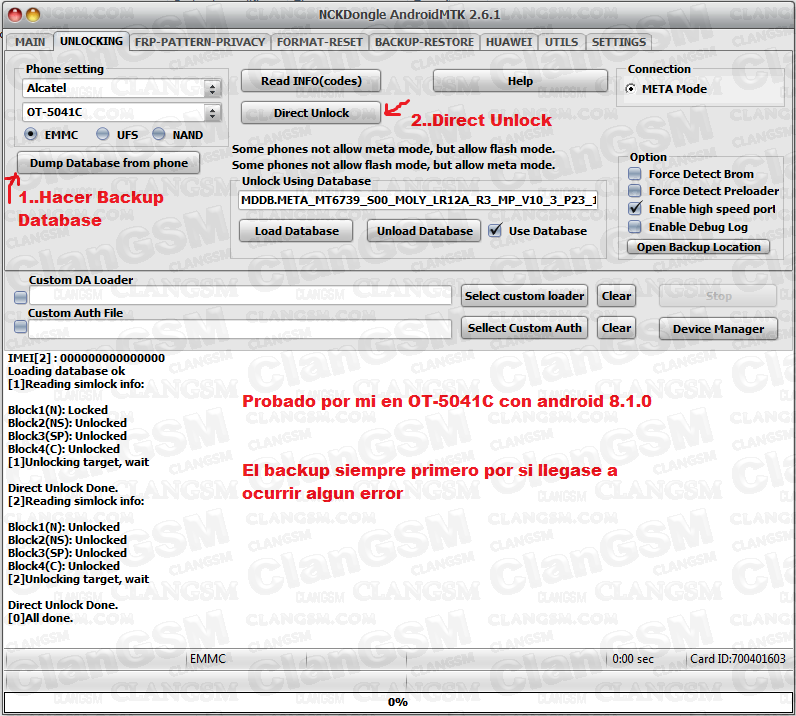The image size is (796, 716).
Task: Enable Force Detect Preloader option
Action: tap(635, 191)
